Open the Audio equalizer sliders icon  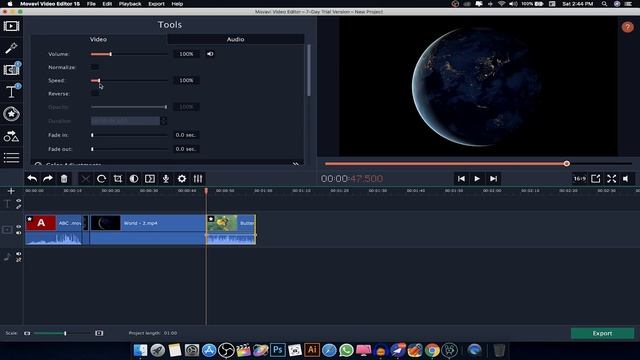click(x=198, y=179)
